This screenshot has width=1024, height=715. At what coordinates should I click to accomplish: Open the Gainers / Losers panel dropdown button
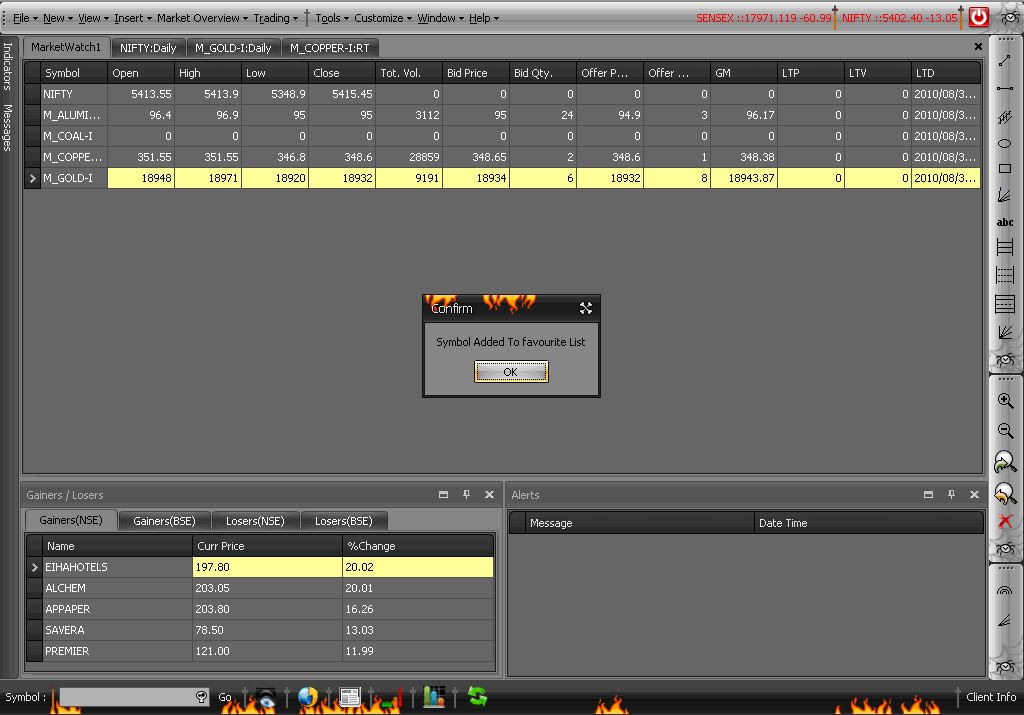tap(443, 495)
